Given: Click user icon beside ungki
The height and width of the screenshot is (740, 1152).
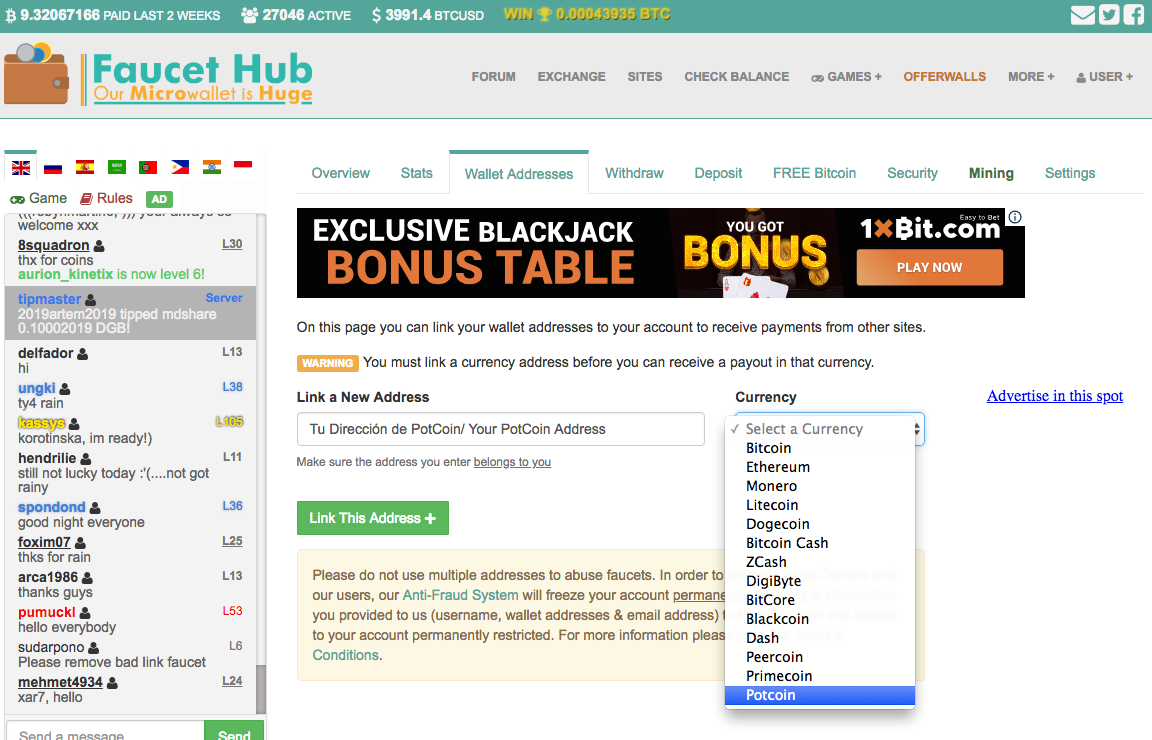Looking at the screenshot, I should (x=65, y=389).
